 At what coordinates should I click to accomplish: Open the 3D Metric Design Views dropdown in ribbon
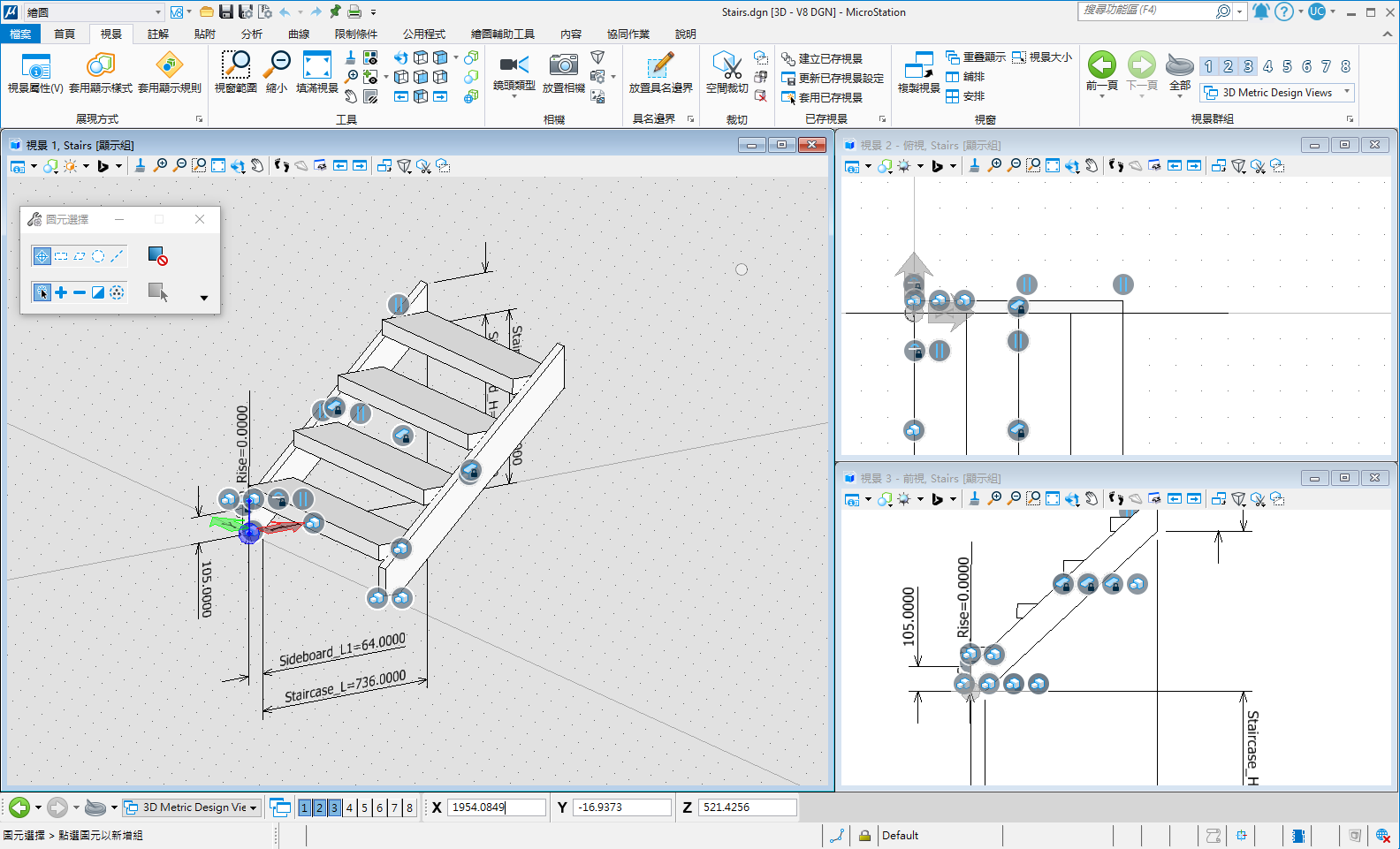pyautogui.click(x=1278, y=93)
